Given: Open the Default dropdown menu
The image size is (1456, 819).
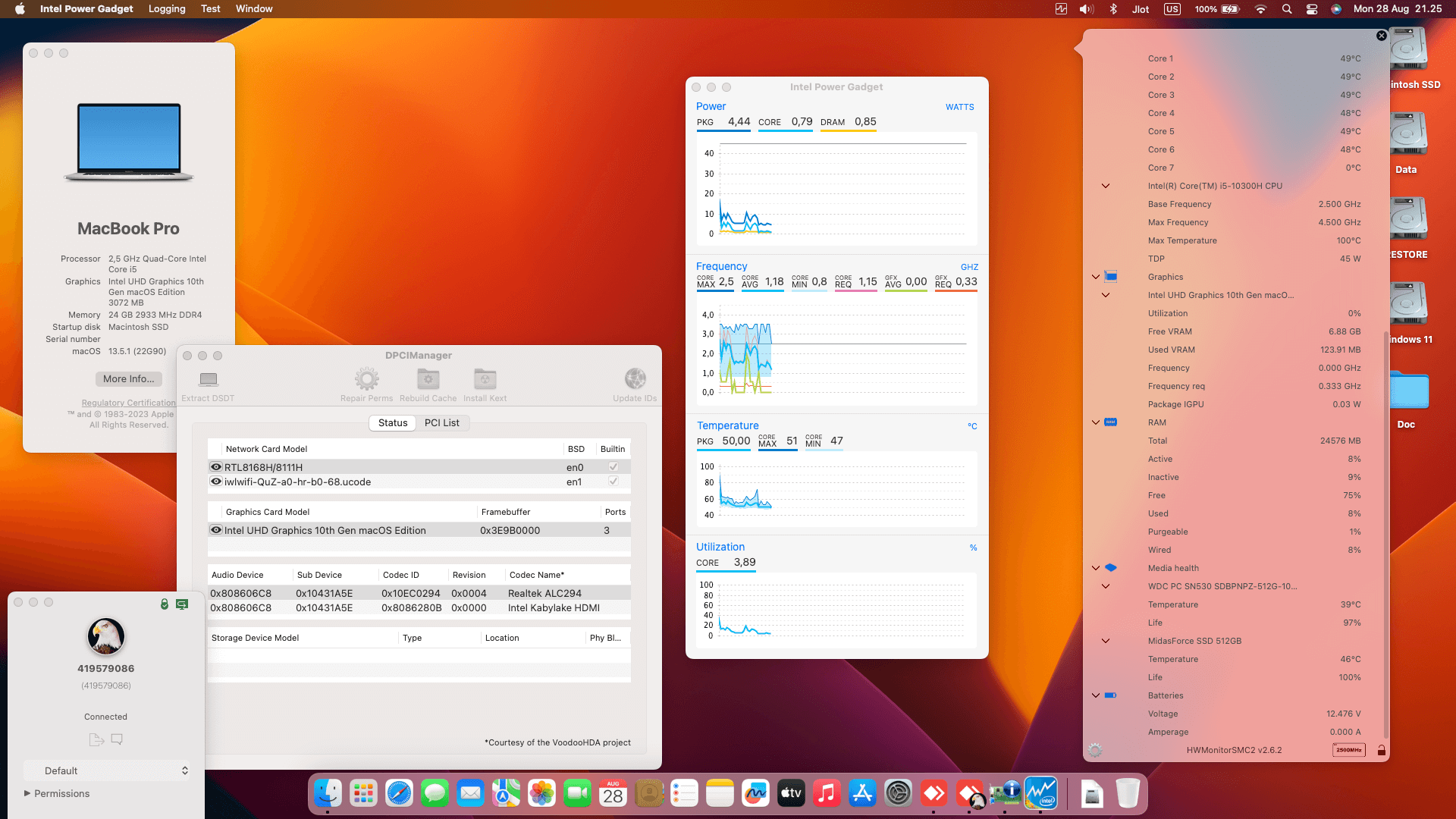Looking at the screenshot, I should (x=106, y=770).
